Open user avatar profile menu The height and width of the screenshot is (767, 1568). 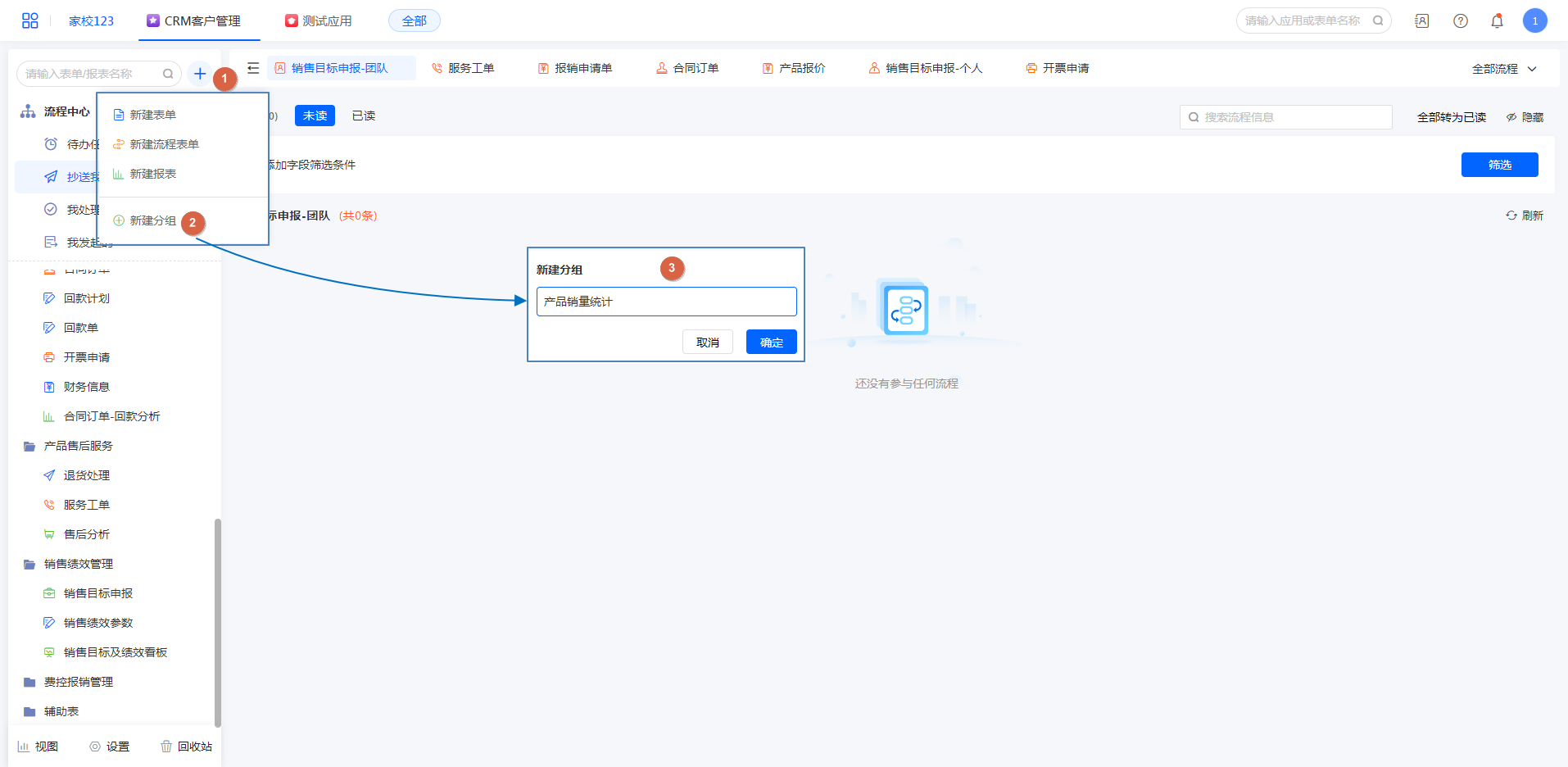1534,21
